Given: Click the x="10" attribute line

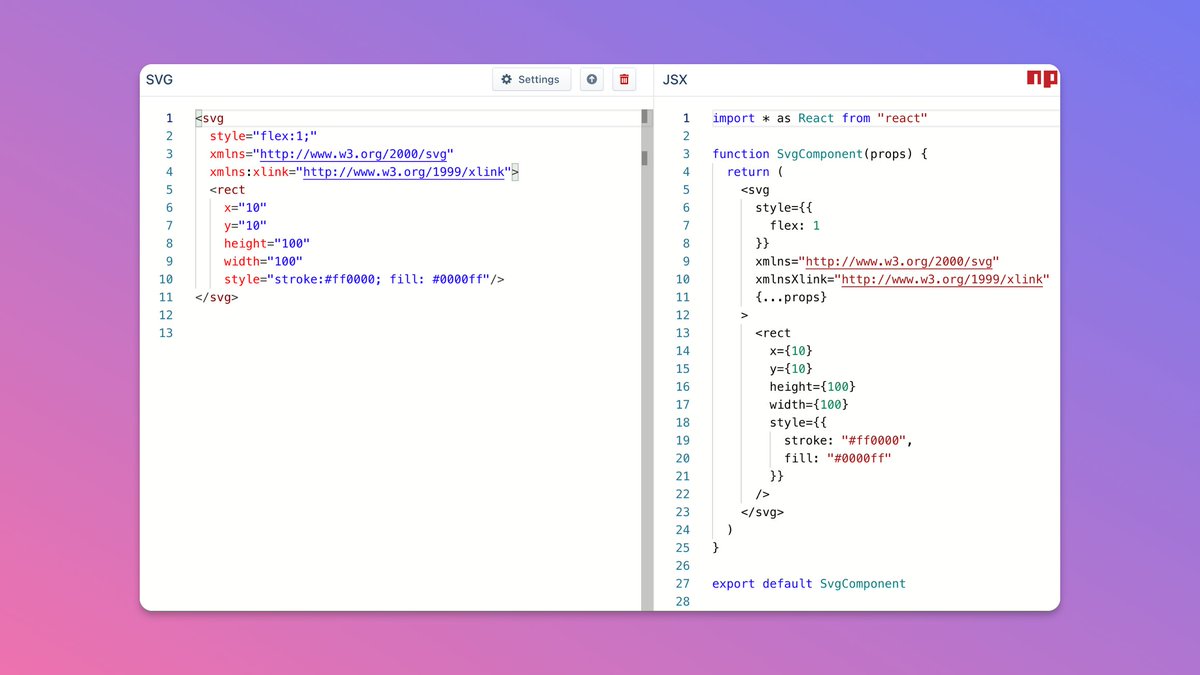Looking at the screenshot, I should [245, 208].
